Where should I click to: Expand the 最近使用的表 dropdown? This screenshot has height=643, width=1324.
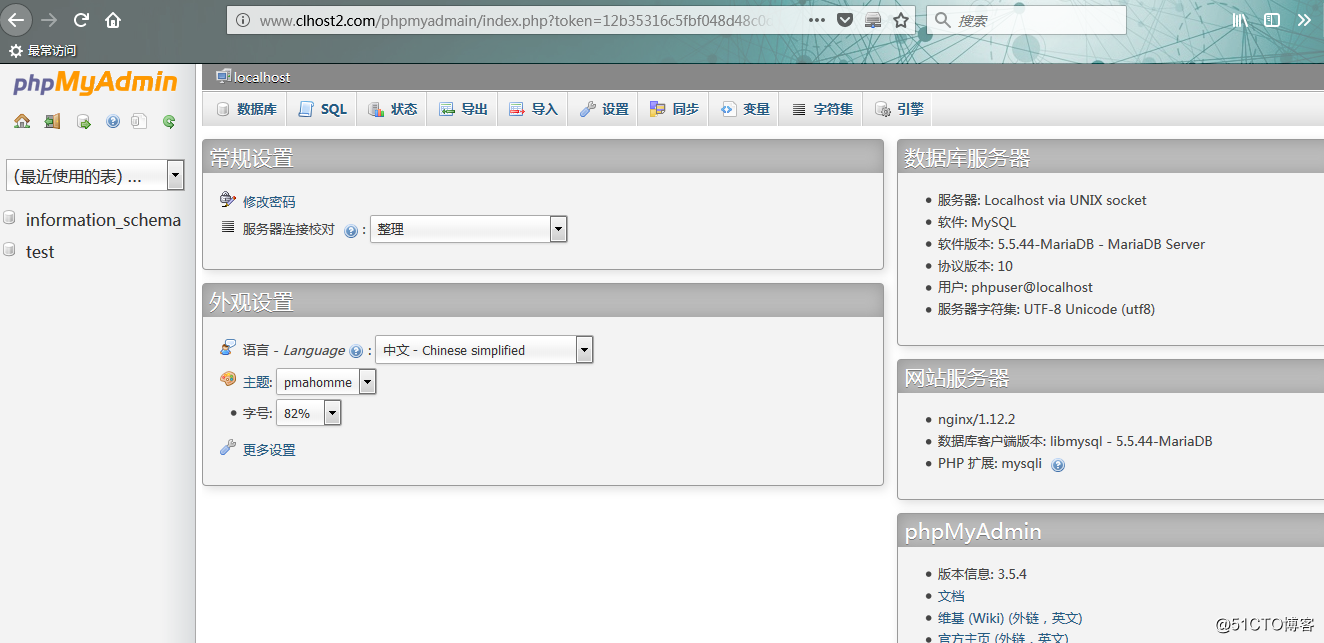(x=95, y=176)
